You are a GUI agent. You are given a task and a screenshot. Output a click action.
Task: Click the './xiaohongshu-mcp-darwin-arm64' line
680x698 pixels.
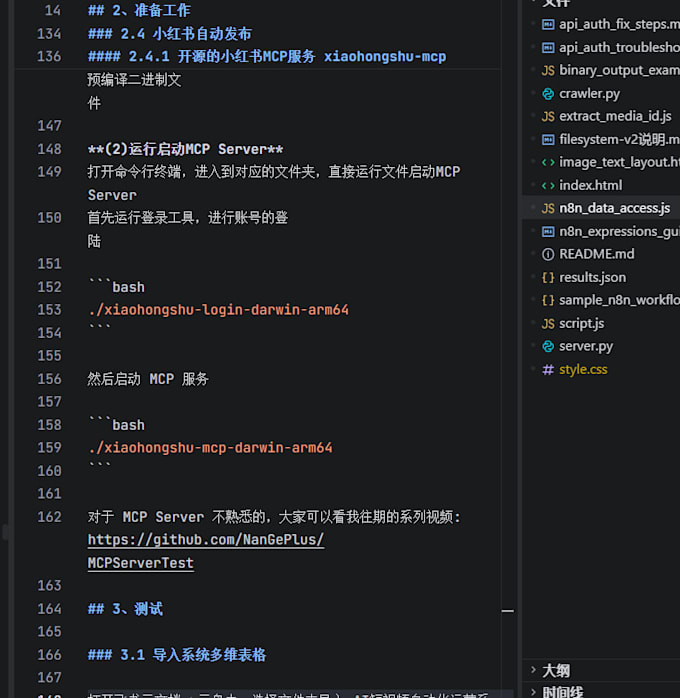tap(210, 447)
